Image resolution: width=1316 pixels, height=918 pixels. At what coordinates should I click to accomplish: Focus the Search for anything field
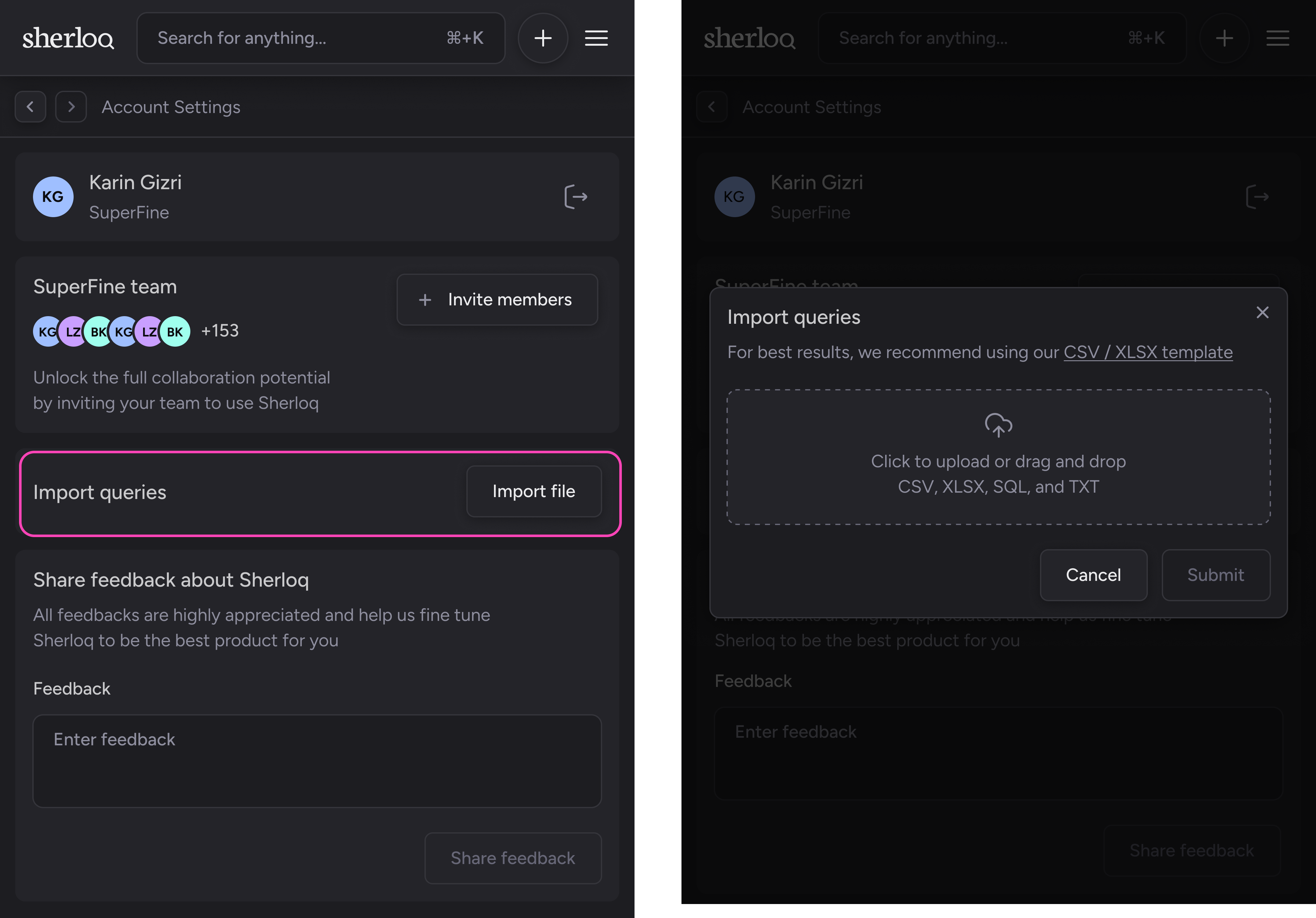pyautogui.click(x=298, y=38)
